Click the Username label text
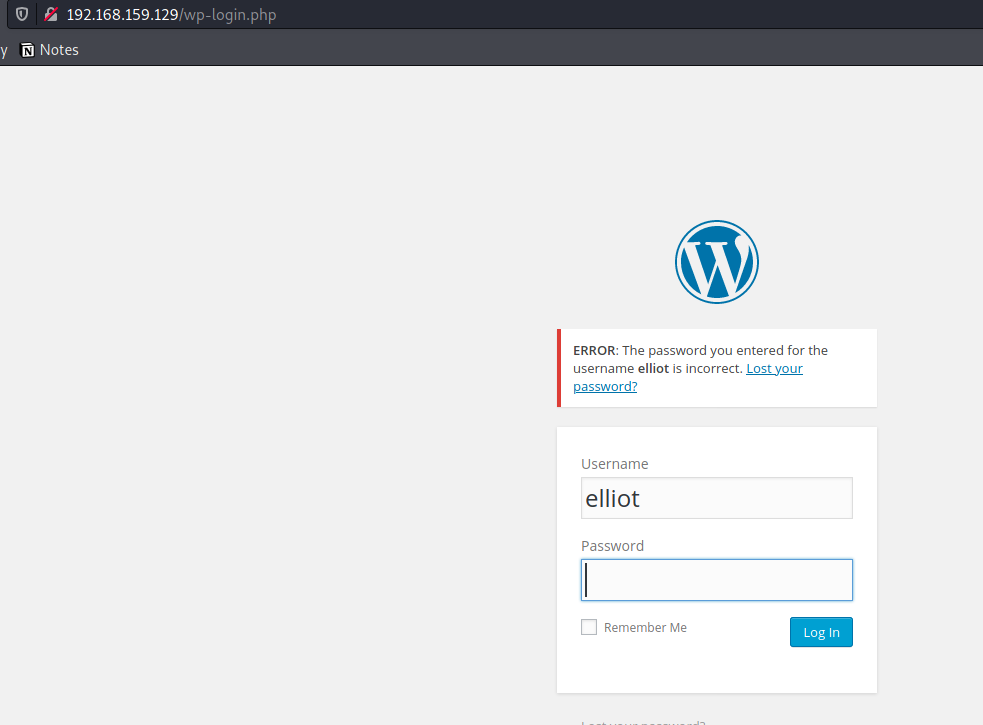The height and width of the screenshot is (725, 983). pyautogui.click(x=614, y=464)
